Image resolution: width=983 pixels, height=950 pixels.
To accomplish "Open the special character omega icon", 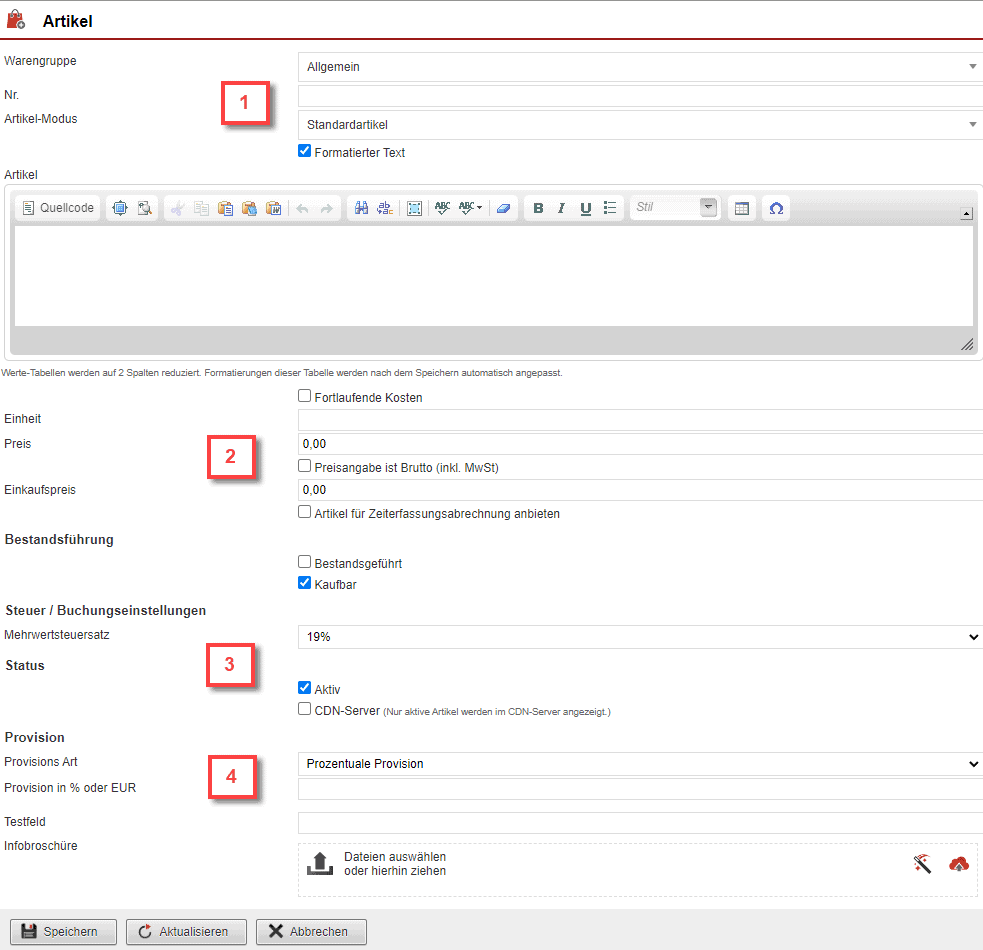I will click(776, 208).
